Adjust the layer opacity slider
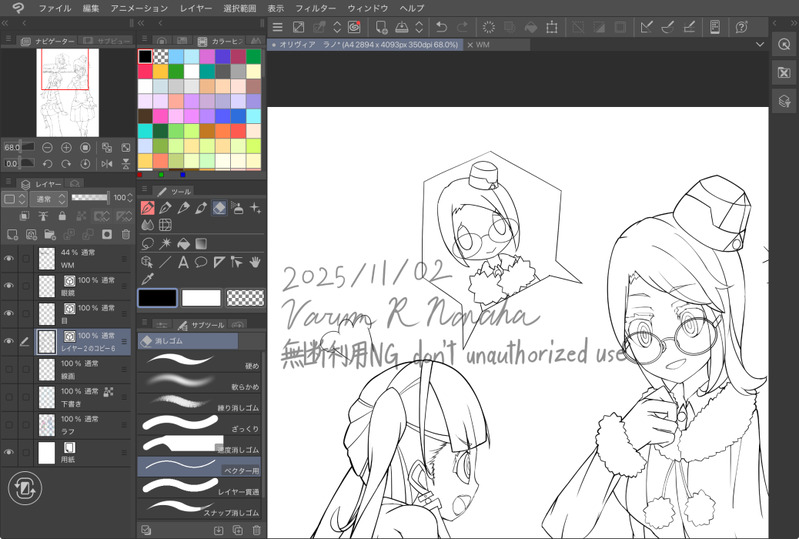799x539 pixels. [x=90, y=197]
